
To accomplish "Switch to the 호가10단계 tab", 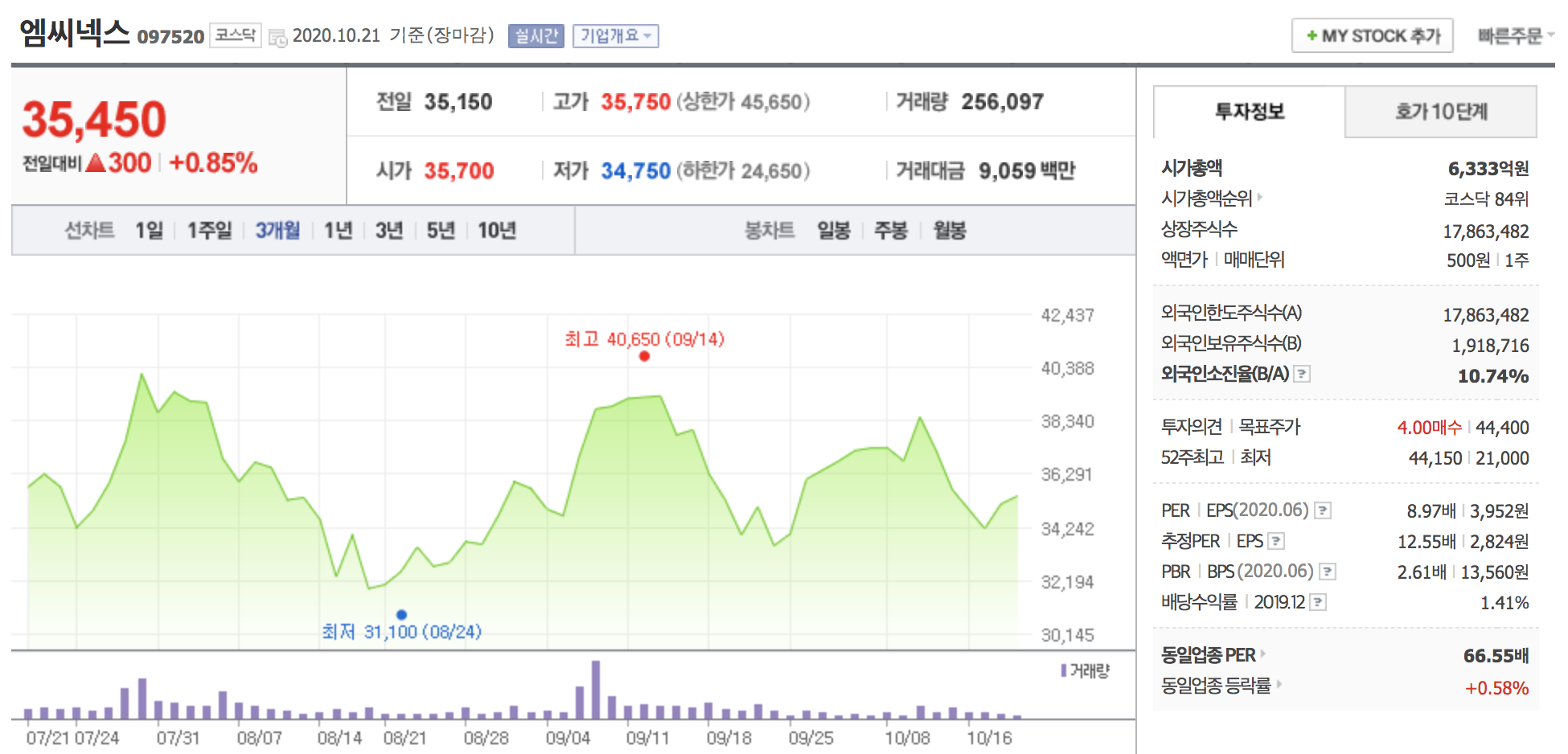I will (1441, 112).
